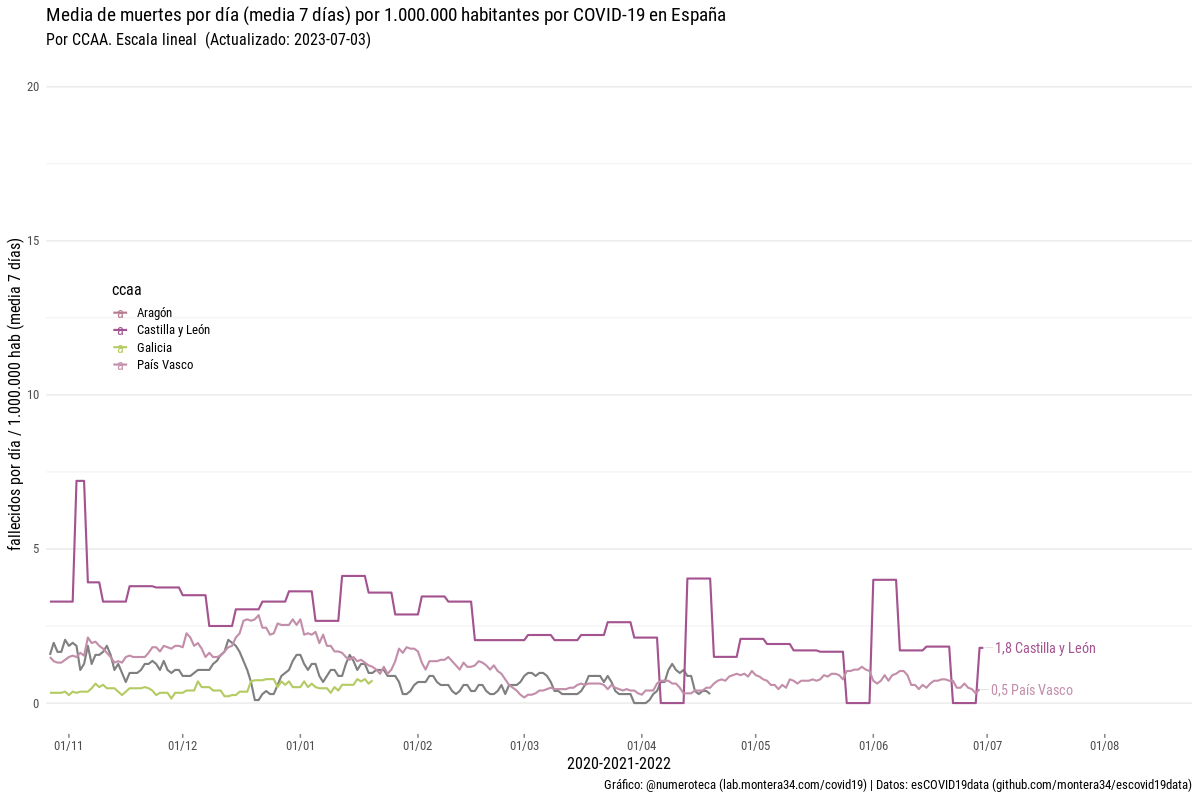The image size is (1200, 800).
Task: Select the Galicia legend label
Action: pyautogui.click(x=154, y=348)
